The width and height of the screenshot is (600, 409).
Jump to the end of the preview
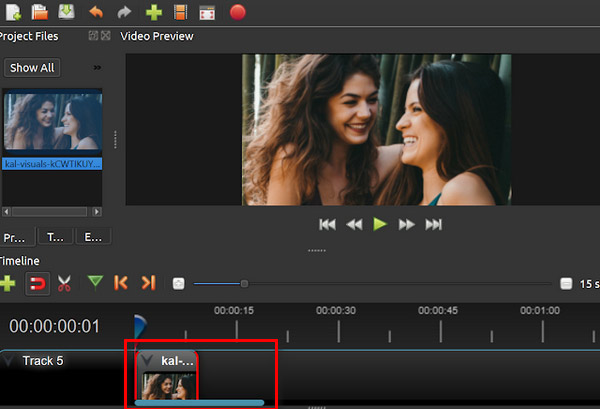(434, 224)
